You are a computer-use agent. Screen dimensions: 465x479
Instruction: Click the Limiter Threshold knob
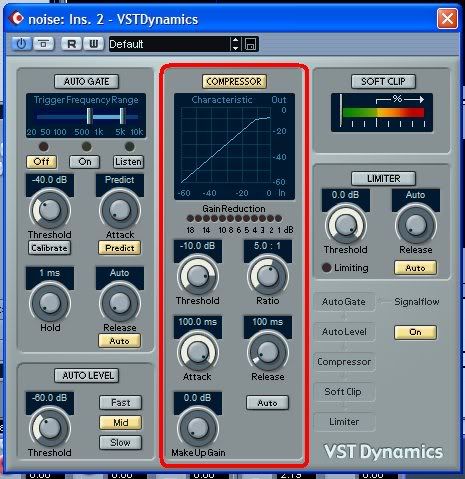[x=346, y=225]
